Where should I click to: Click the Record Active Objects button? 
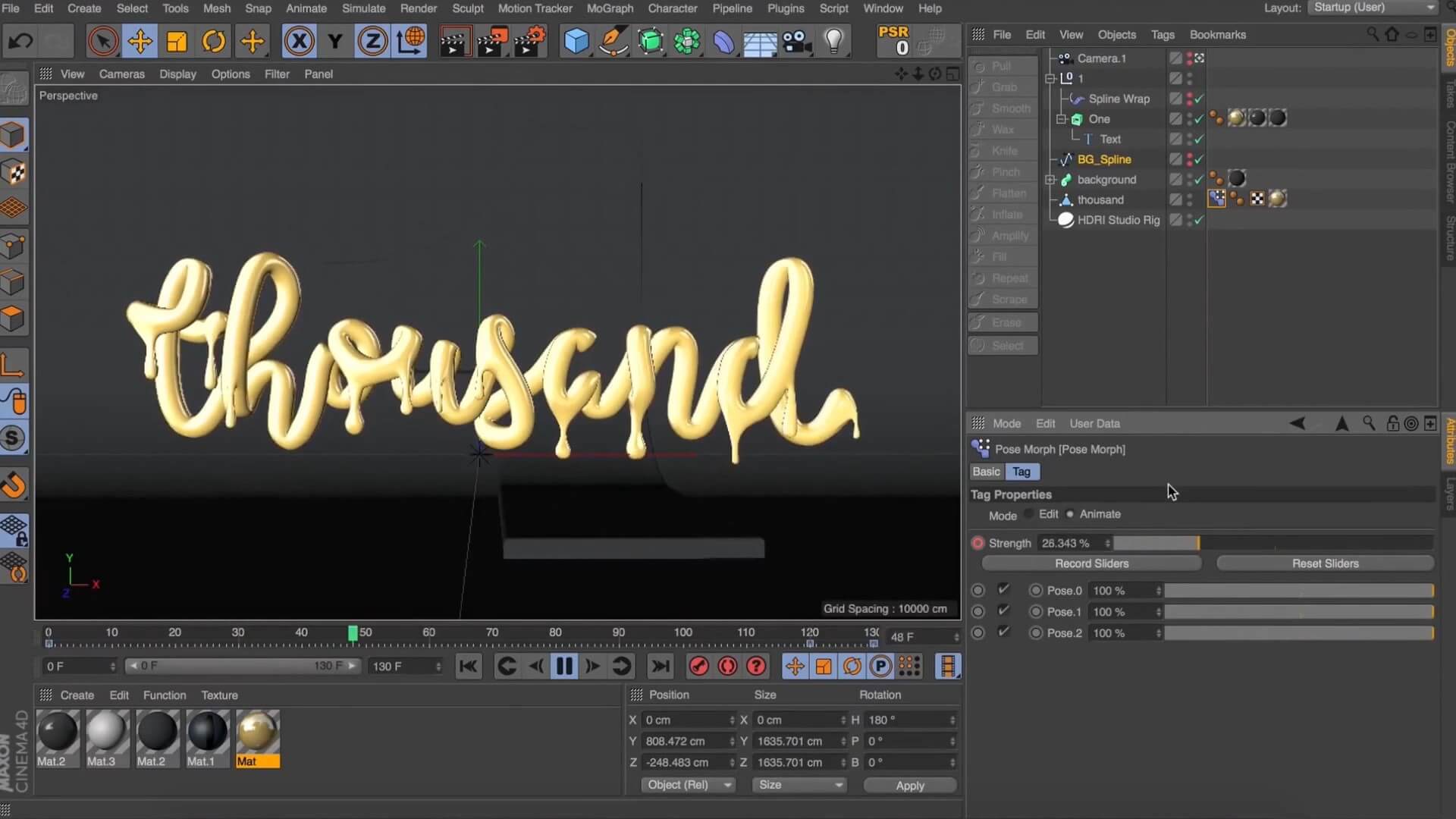[x=698, y=667]
